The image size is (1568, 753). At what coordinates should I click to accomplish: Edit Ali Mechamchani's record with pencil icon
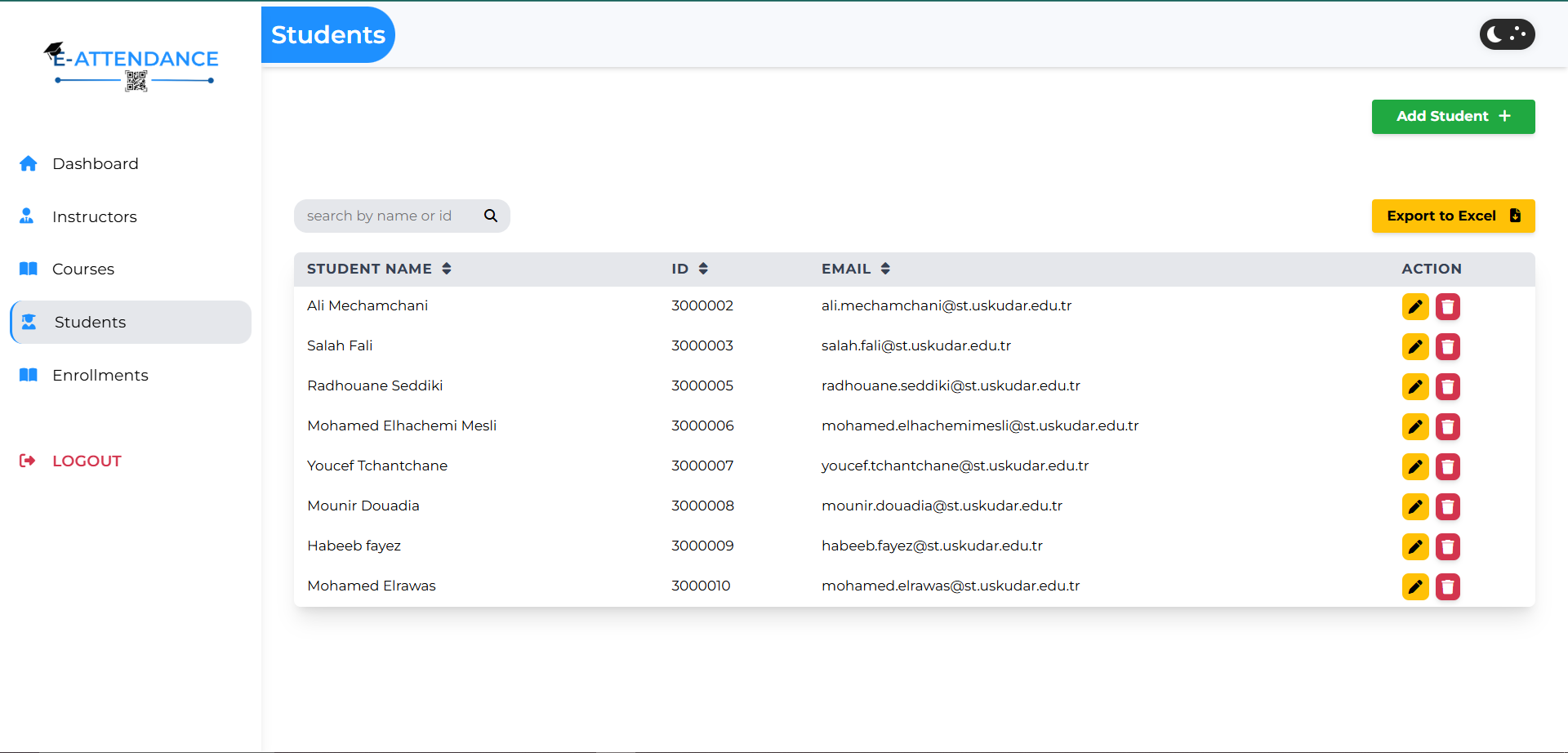[1414, 307]
